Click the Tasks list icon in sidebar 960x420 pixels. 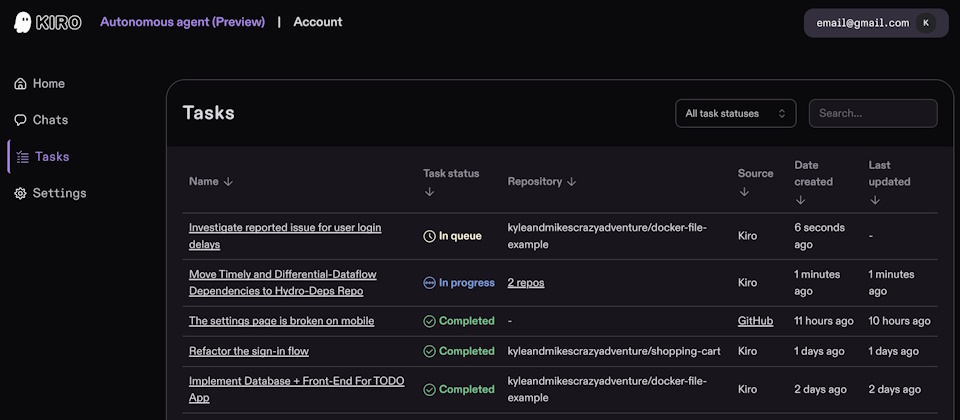22,157
